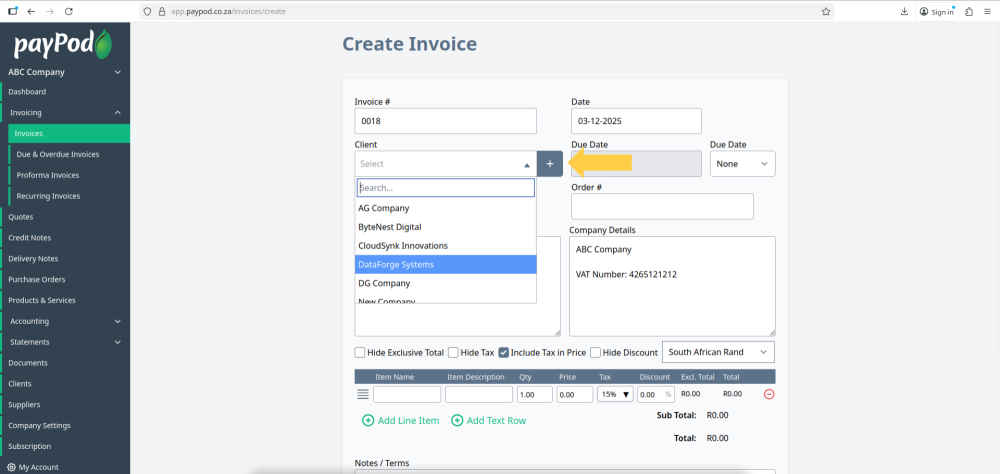The image size is (1000, 474).
Task: Click Add Text Row
Action: (489, 420)
